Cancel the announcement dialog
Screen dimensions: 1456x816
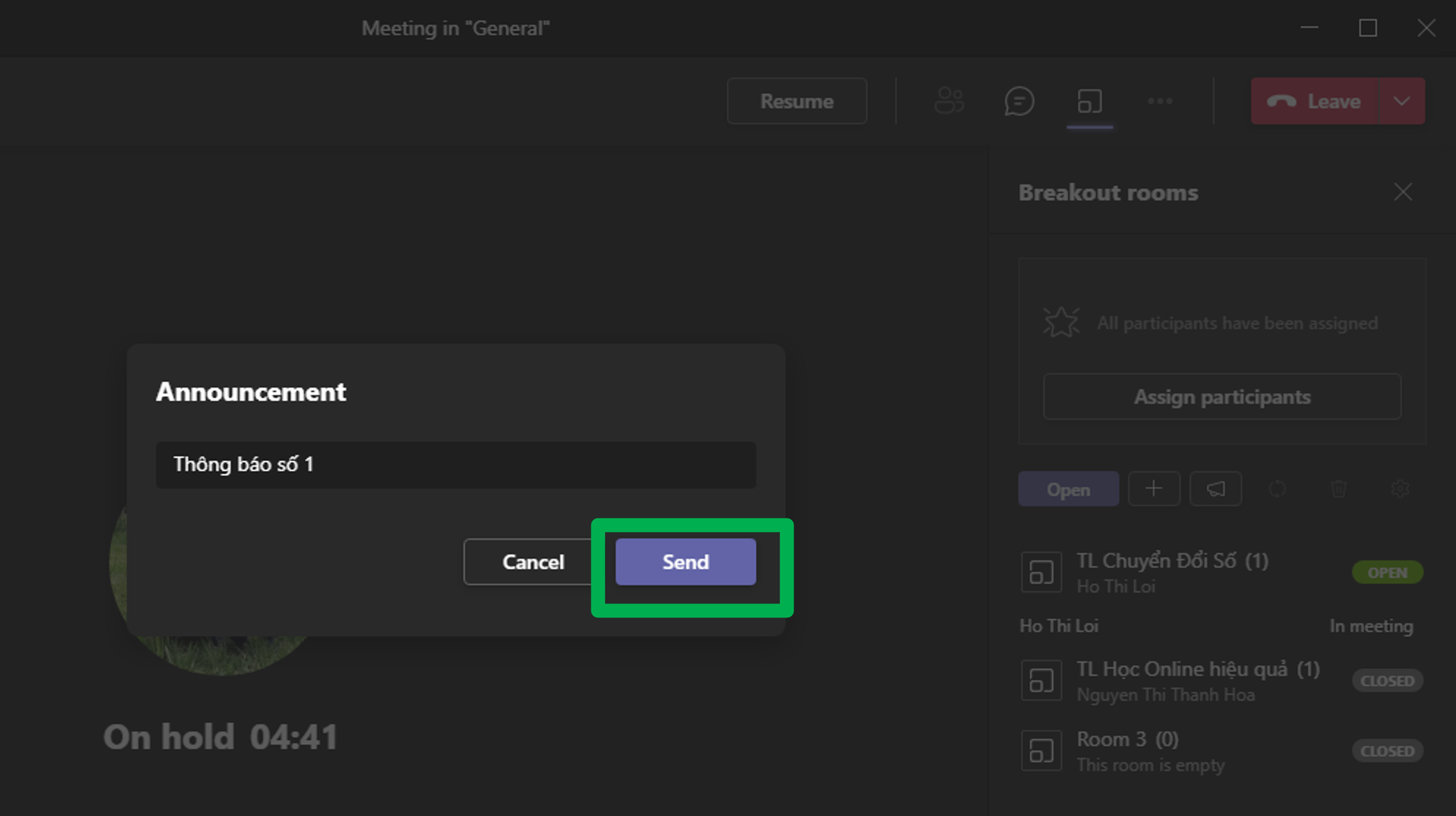point(533,561)
